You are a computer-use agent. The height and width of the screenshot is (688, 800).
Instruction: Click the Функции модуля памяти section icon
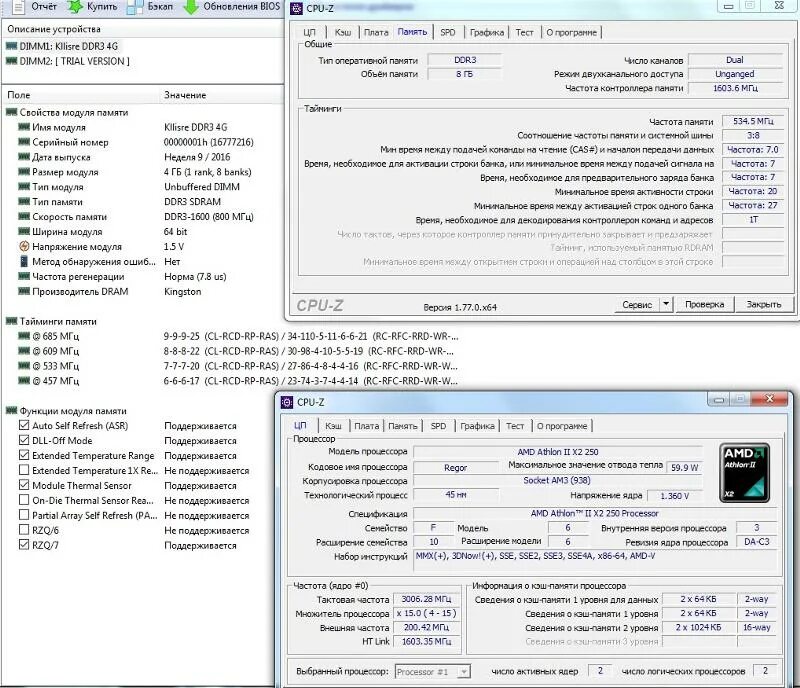[11, 410]
